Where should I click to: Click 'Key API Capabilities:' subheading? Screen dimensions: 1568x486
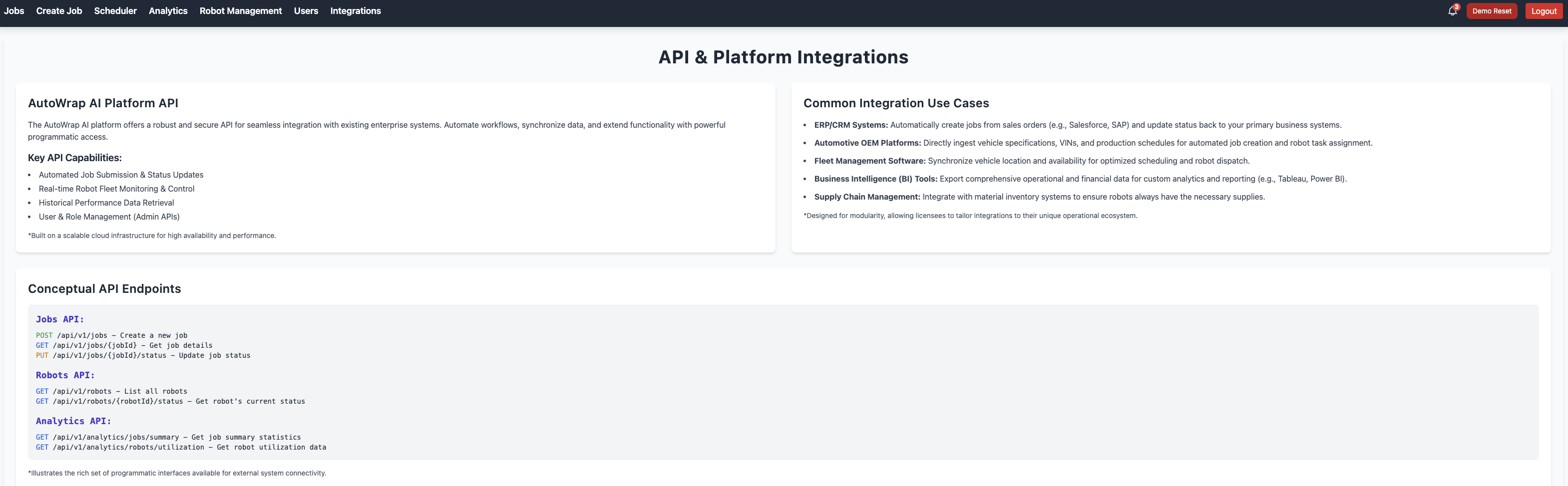(x=75, y=158)
